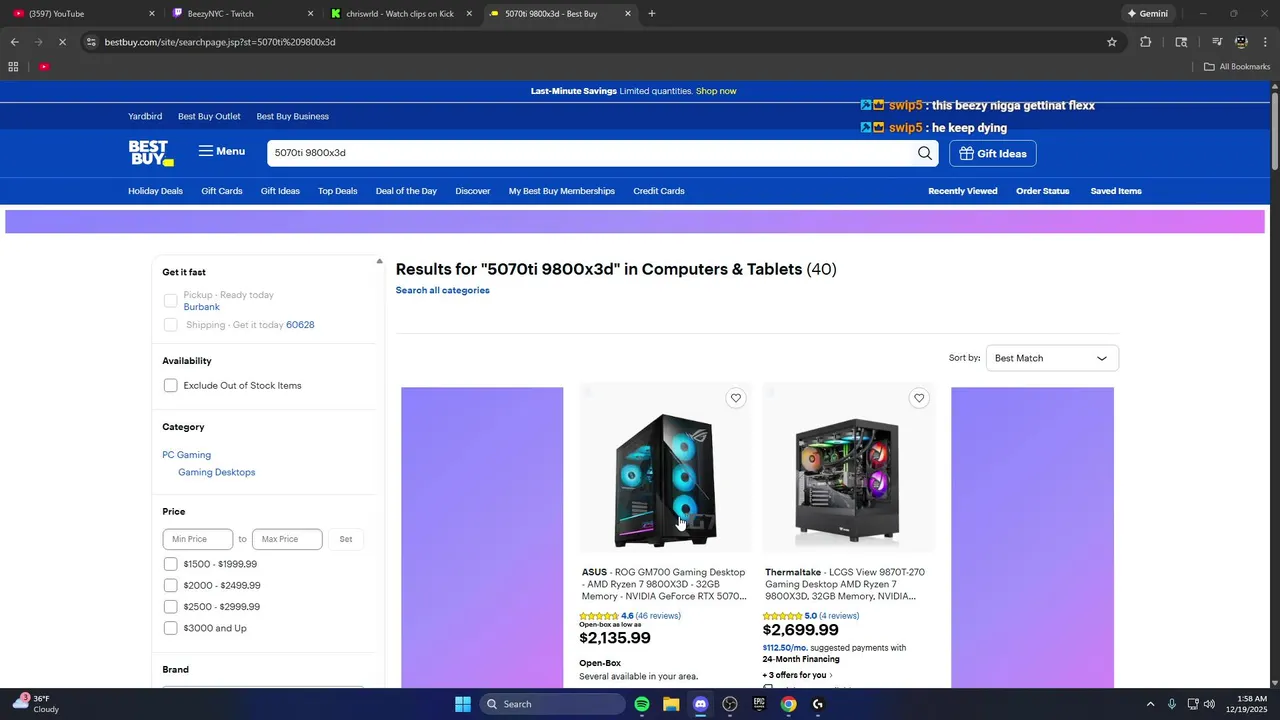Switch to the BeezyNYC Twitch tab
The image size is (1280, 720).
point(242,14)
